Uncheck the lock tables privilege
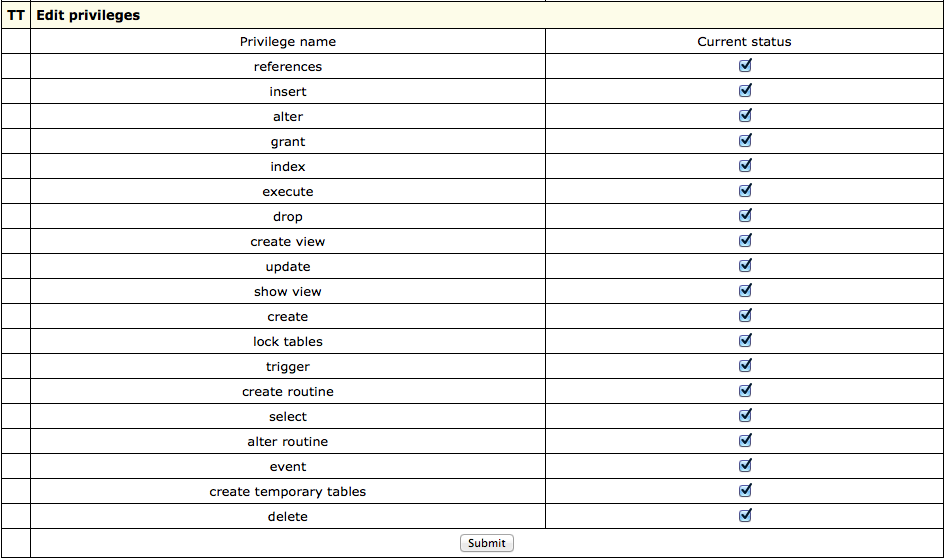 (745, 341)
